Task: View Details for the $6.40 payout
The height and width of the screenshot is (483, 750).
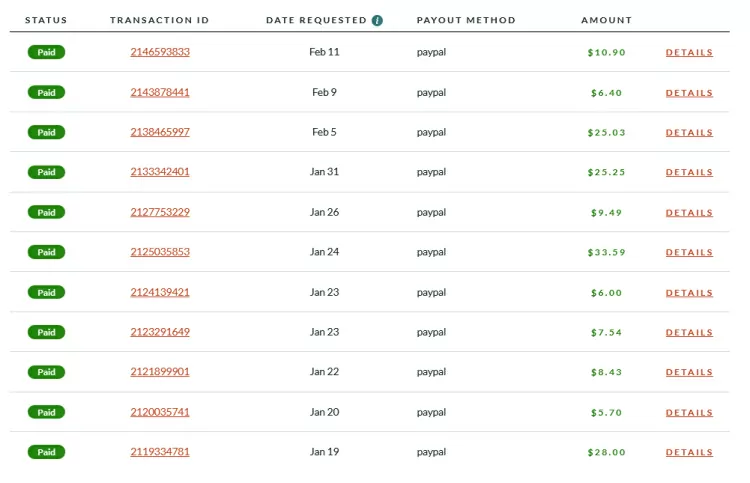Action: [x=689, y=92]
